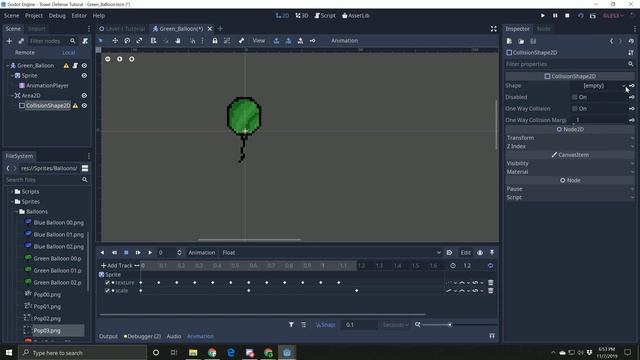Toggle visibility of Area2D node
This screenshot has width=640, height=360.
84,96
